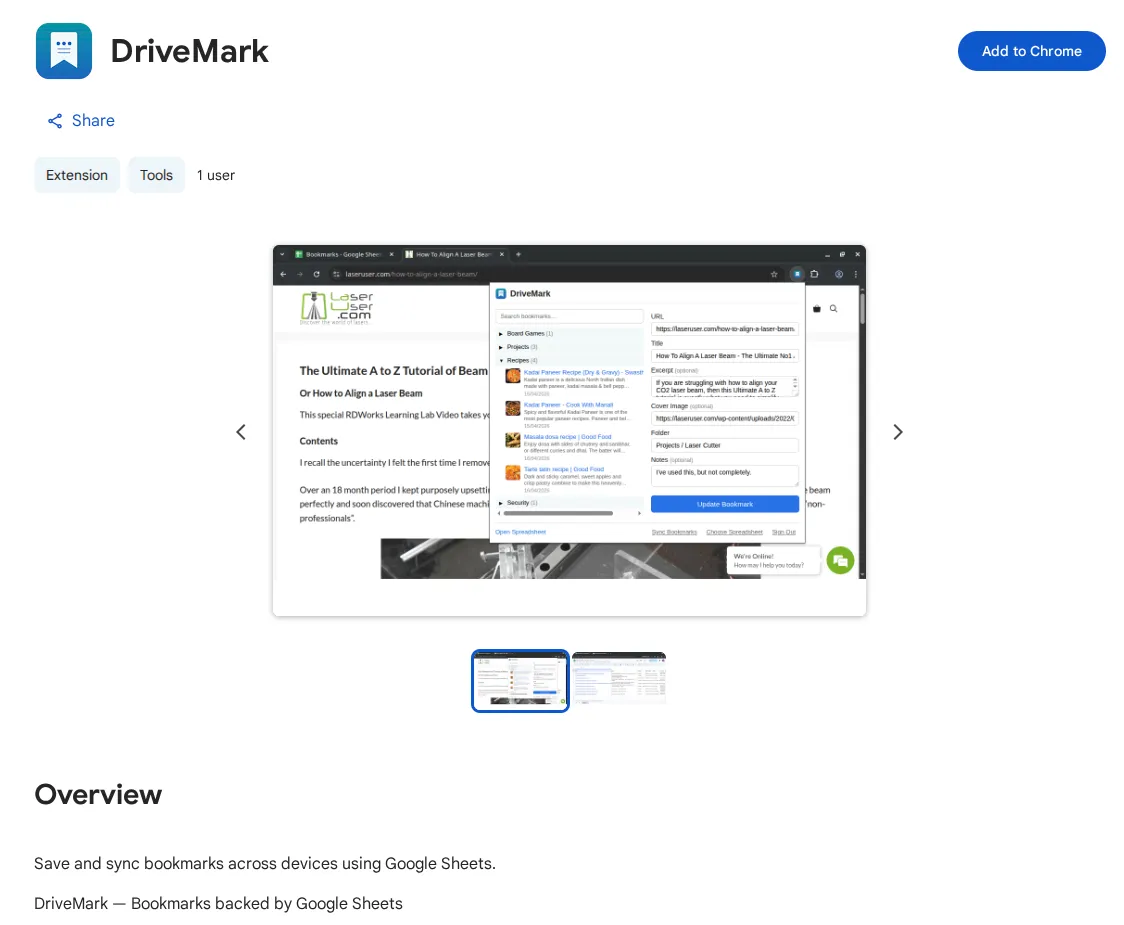This screenshot has width=1124, height=925.
Task: Select the first screenshot thumbnail
Action: coord(520,680)
